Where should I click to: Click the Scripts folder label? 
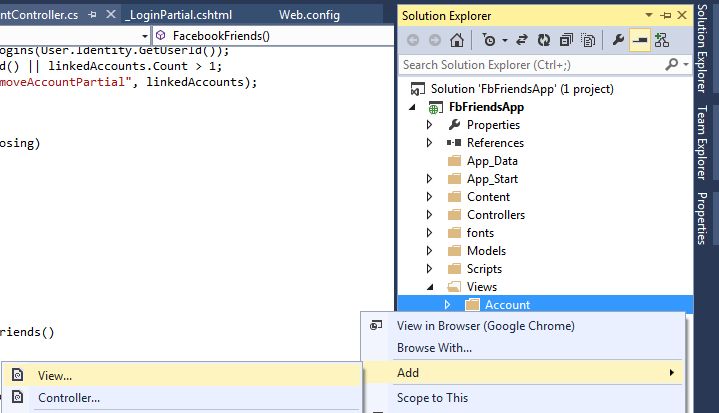[484, 269]
